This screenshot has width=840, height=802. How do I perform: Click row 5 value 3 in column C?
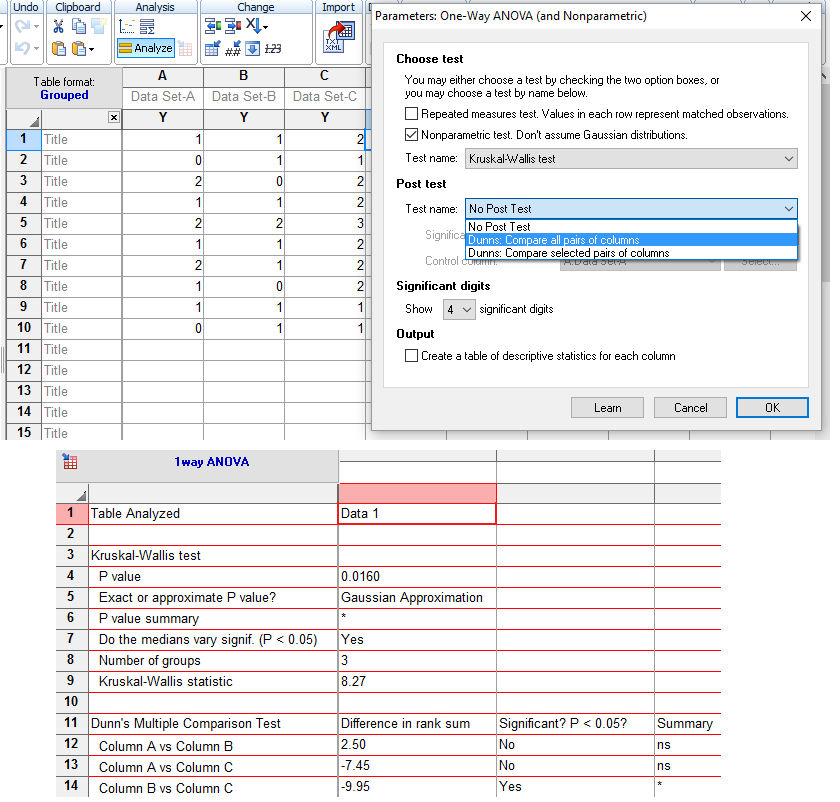click(325, 223)
